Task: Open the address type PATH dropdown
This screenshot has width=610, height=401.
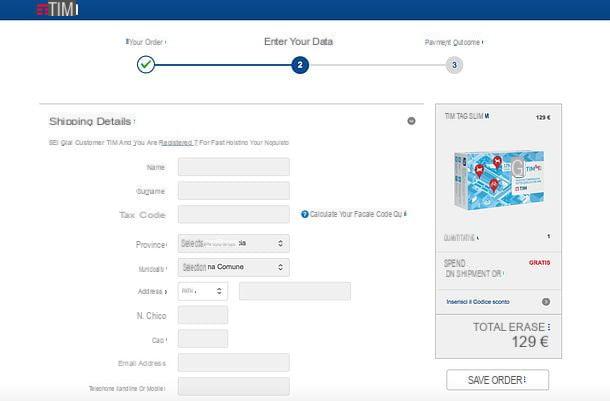Action: [x=203, y=291]
